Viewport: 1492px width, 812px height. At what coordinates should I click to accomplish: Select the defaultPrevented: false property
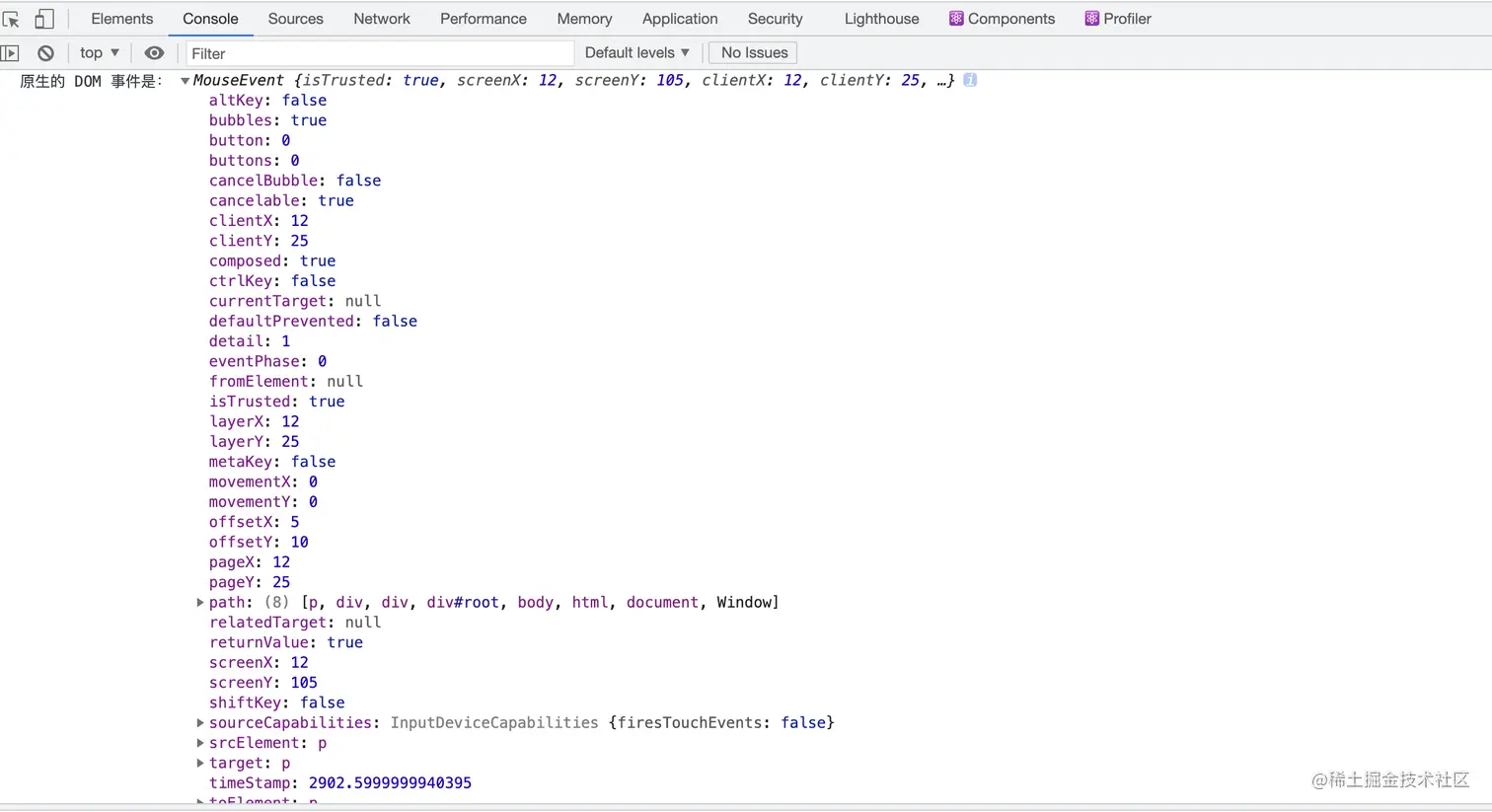point(313,321)
